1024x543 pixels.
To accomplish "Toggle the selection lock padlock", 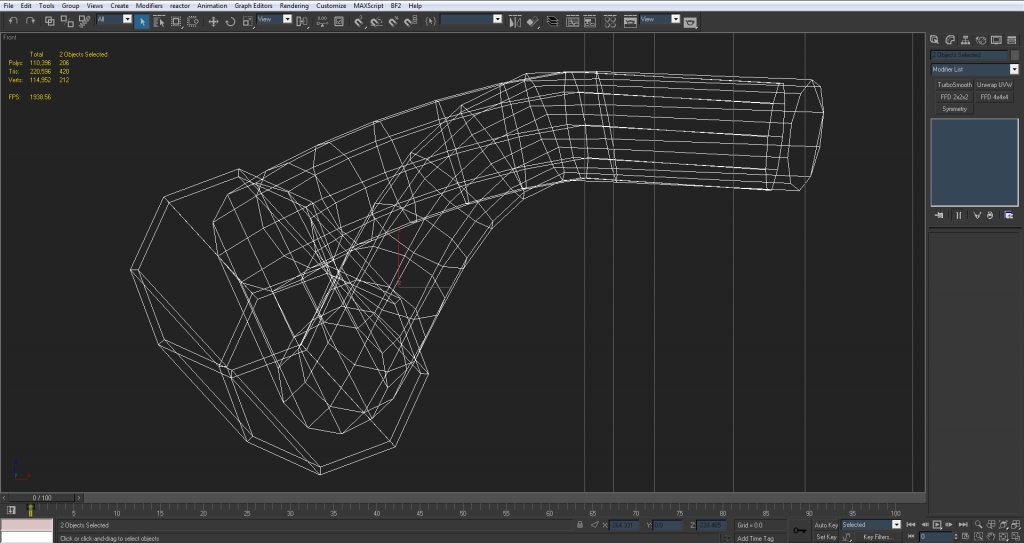I will [x=580, y=524].
